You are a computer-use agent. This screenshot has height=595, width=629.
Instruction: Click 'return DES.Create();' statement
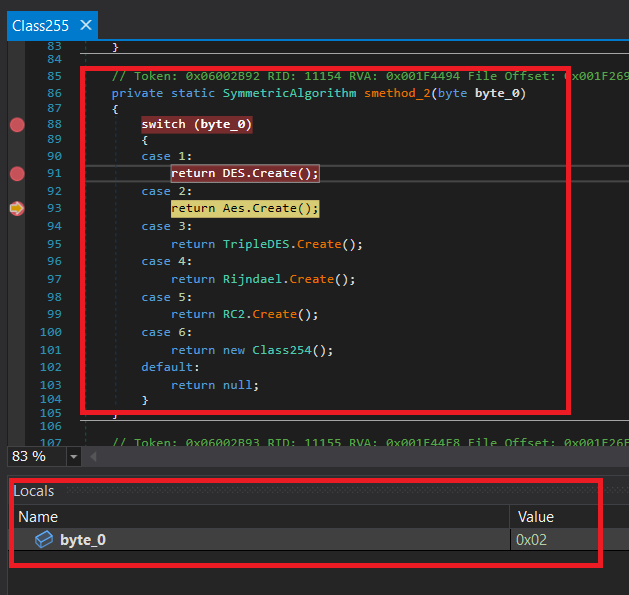point(245,174)
